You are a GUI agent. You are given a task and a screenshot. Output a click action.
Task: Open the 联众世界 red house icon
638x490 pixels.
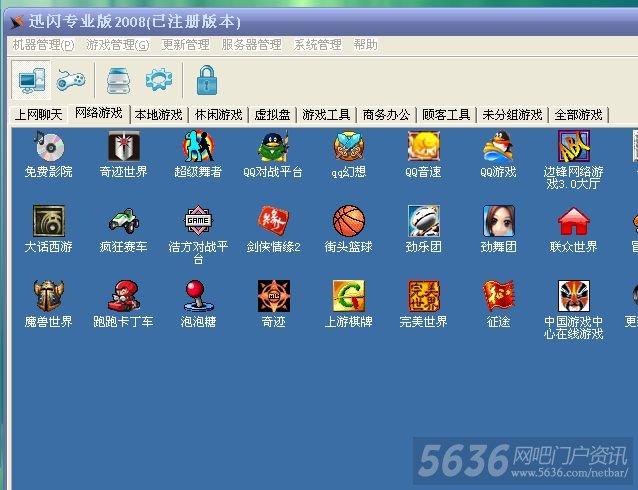click(574, 222)
